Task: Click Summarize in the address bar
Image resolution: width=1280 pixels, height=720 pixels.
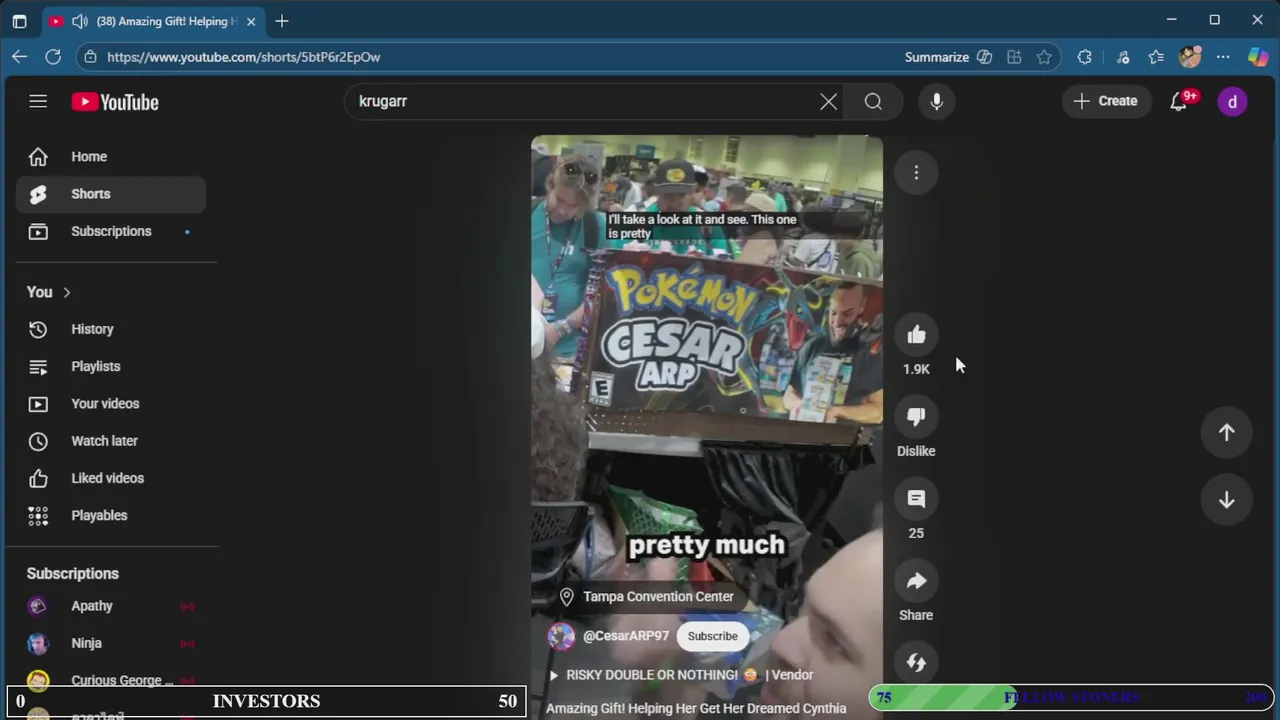Action: coord(936,57)
